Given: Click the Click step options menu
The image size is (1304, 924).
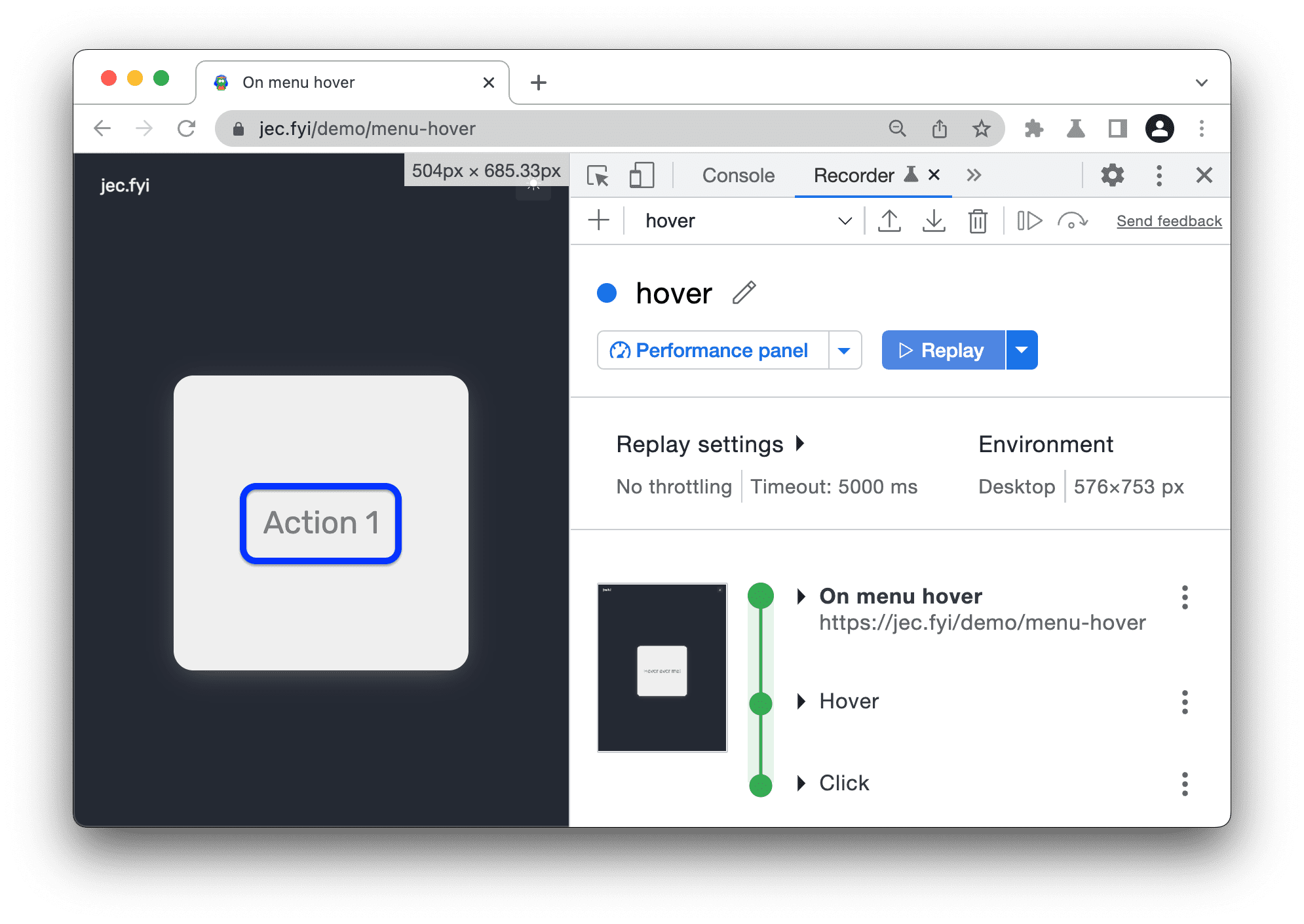Looking at the screenshot, I should click(1184, 781).
